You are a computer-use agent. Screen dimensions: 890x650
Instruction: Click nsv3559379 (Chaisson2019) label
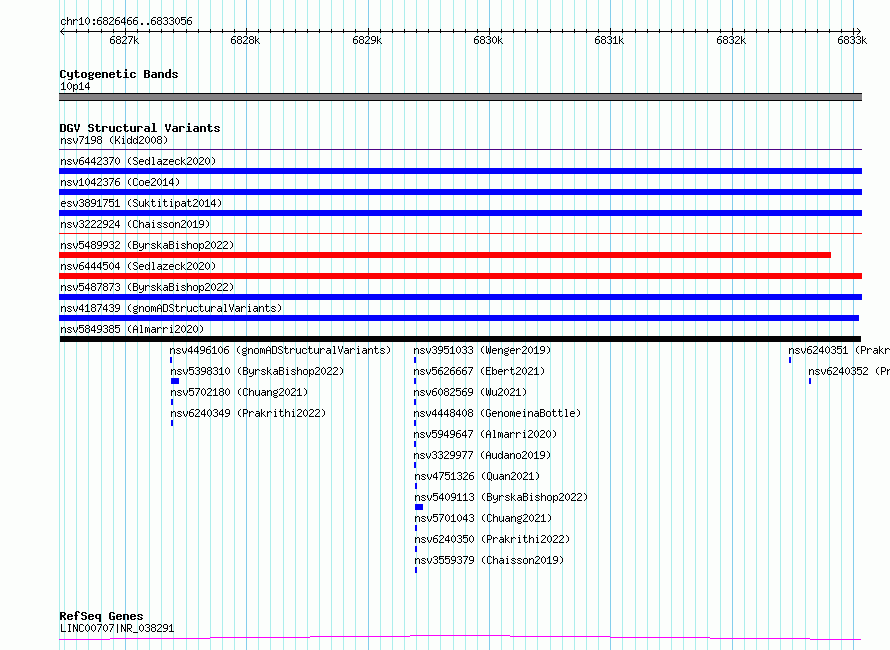[x=489, y=560]
